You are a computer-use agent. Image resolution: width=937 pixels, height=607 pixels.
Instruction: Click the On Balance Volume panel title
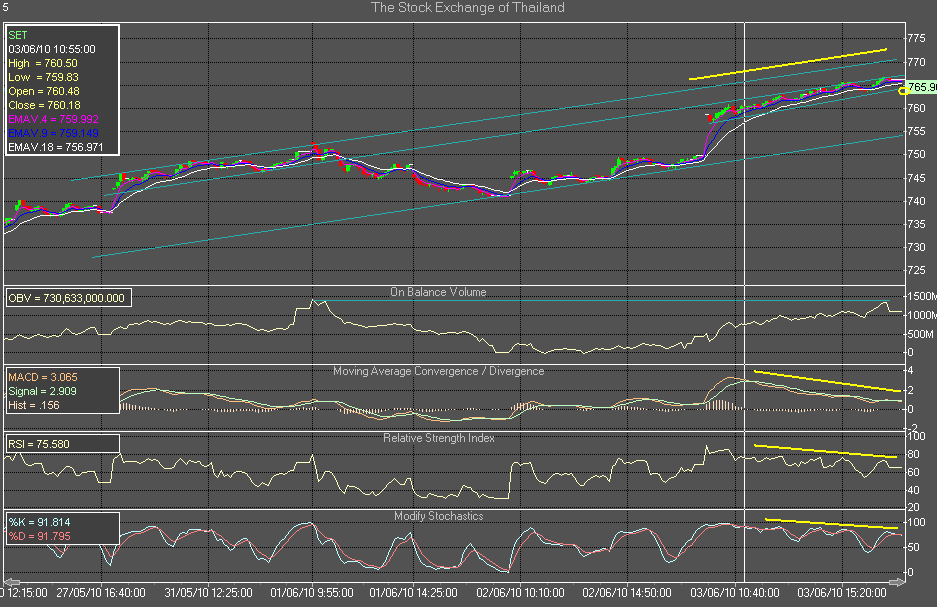click(x=438, y=292)
